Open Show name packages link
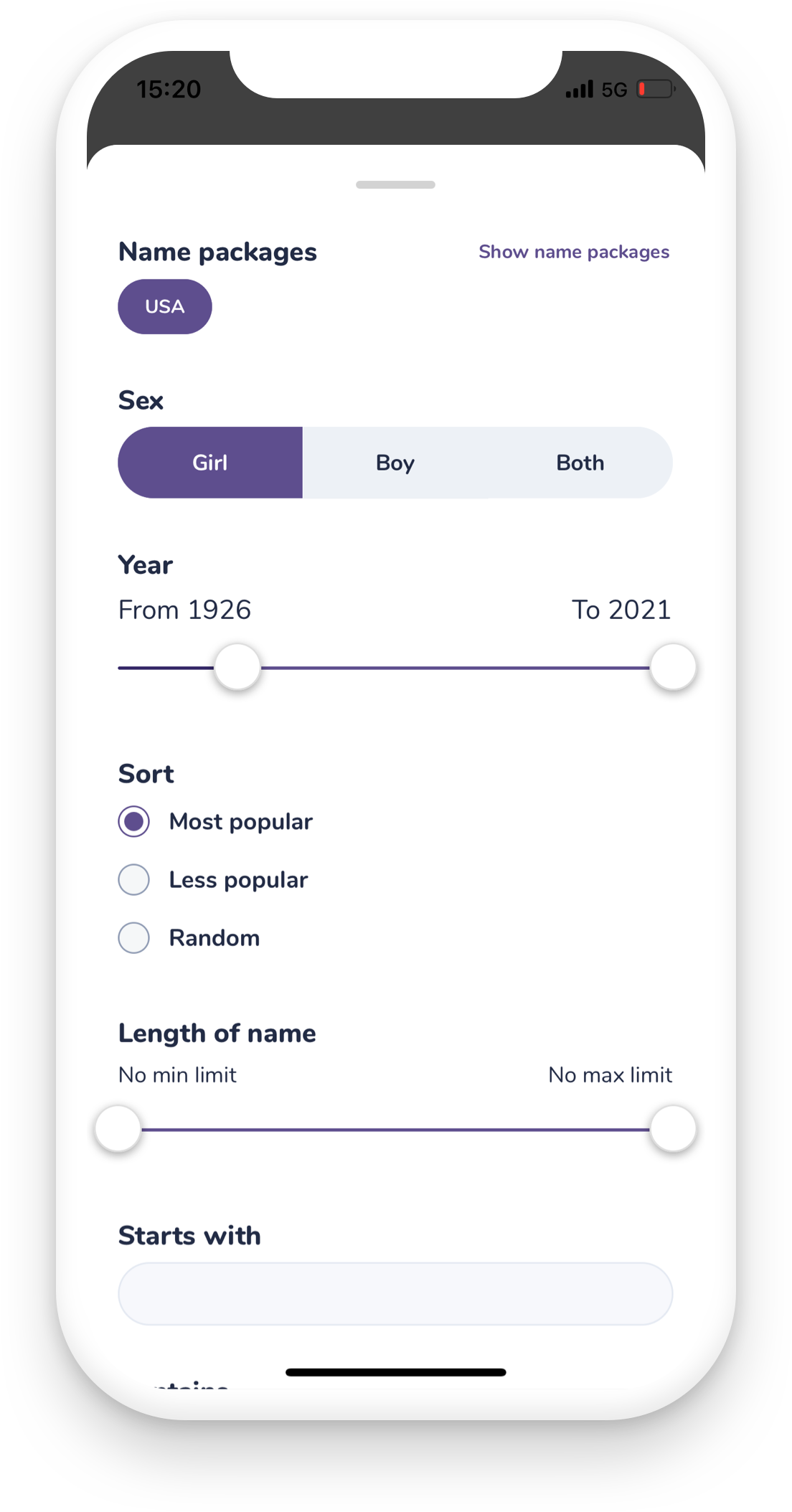The width and height of the screenshot is (792, 1512). pos(574,252)
